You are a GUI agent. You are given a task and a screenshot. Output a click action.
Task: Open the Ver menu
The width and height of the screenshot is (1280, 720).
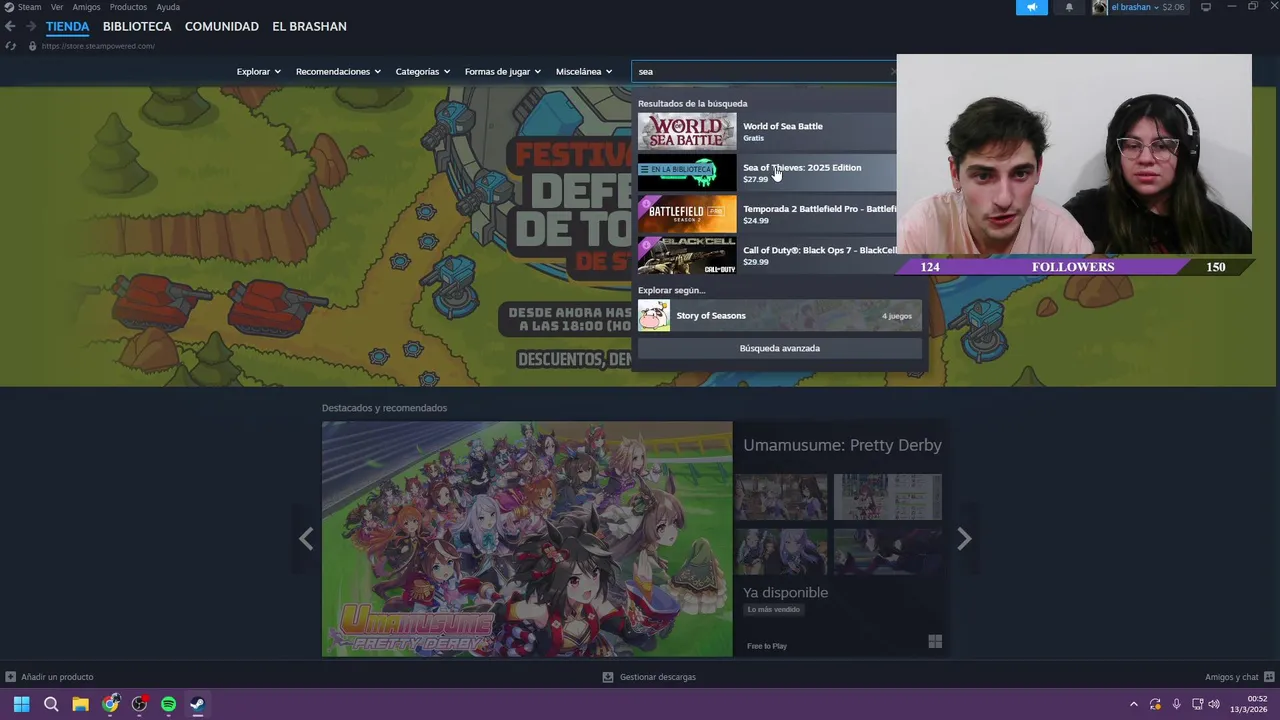[57, 7]
